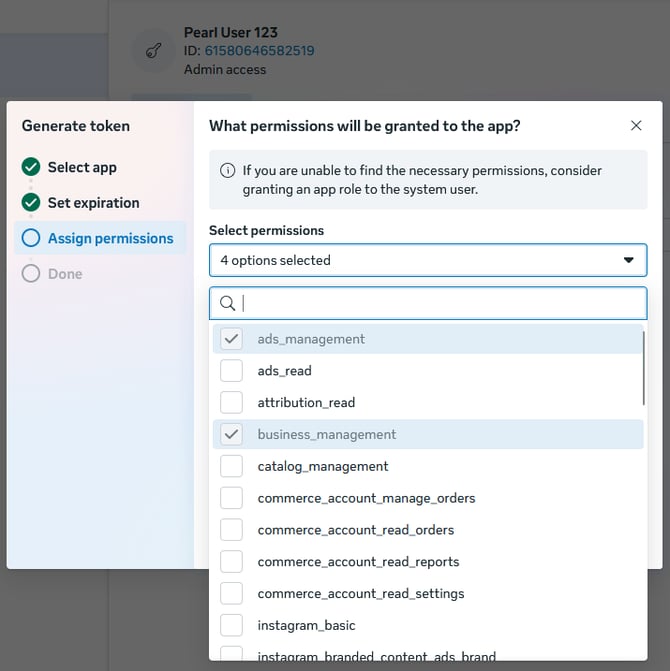Collapse the '4 options selected' dropdown

[427, 260]
